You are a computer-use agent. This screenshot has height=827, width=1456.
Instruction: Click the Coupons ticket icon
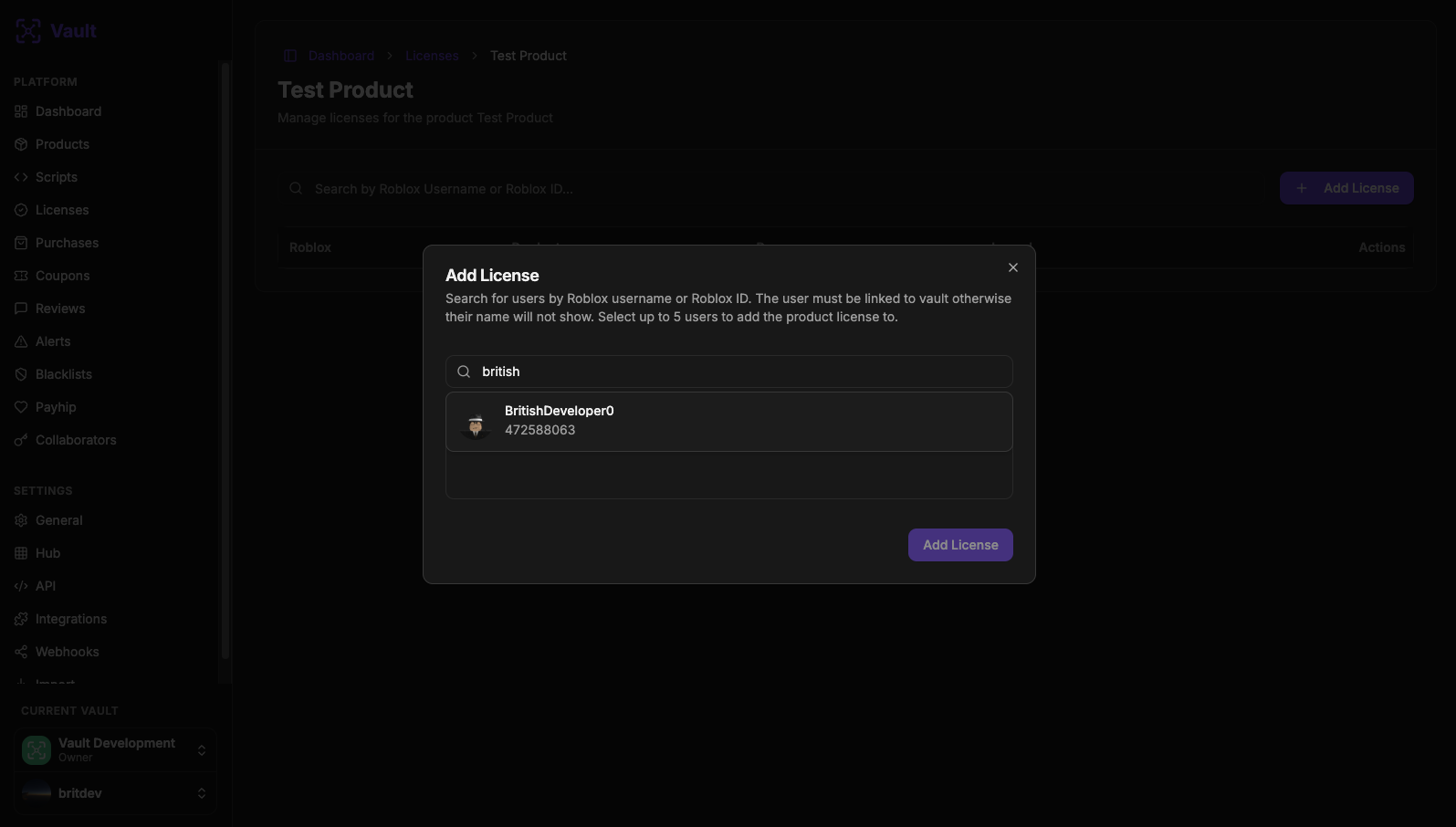point(21,276)
